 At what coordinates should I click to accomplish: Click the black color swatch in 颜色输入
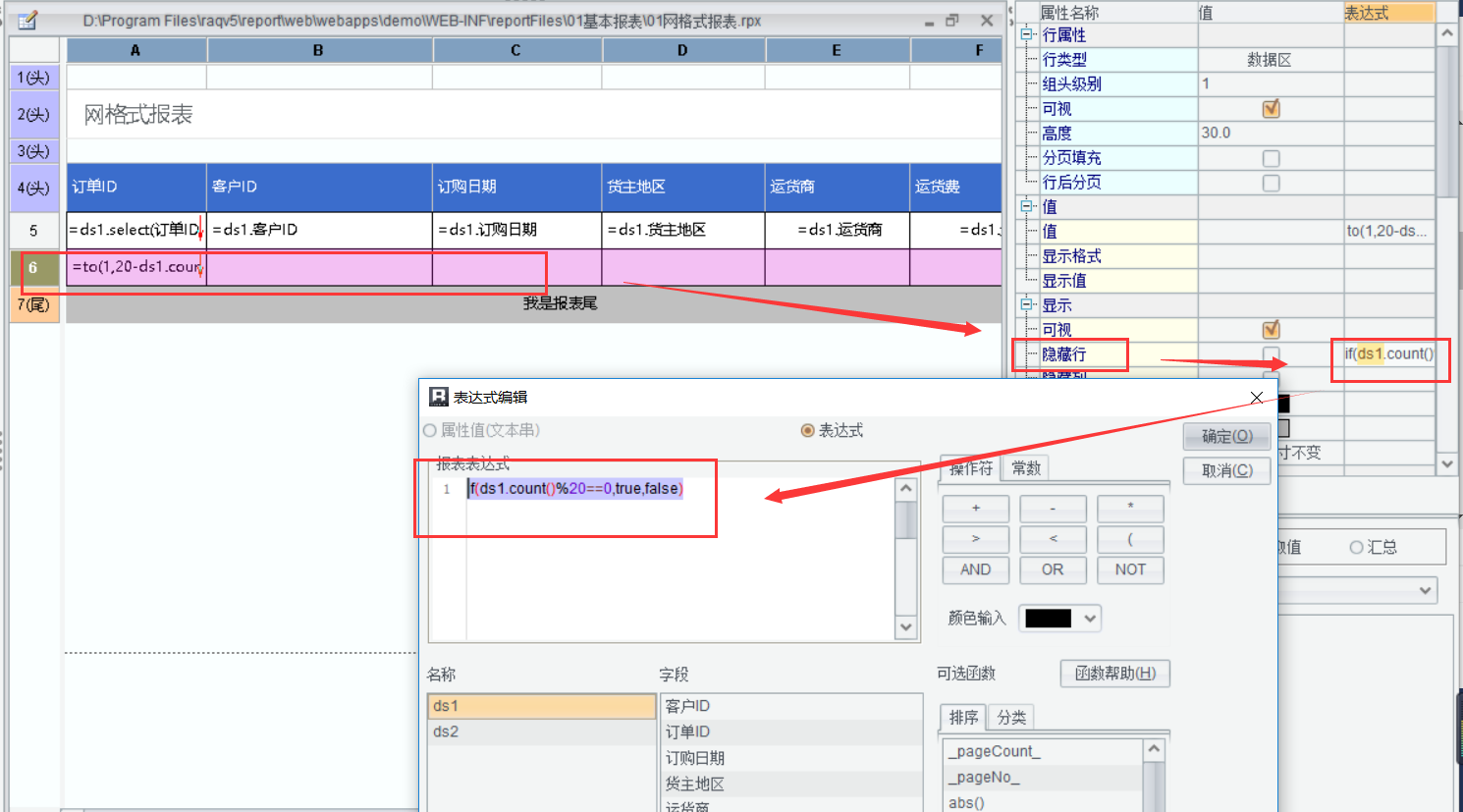[1048, 619]
